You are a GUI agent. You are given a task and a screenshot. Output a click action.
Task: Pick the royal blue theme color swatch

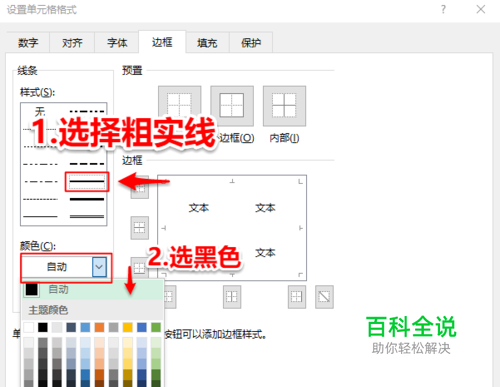142,327
